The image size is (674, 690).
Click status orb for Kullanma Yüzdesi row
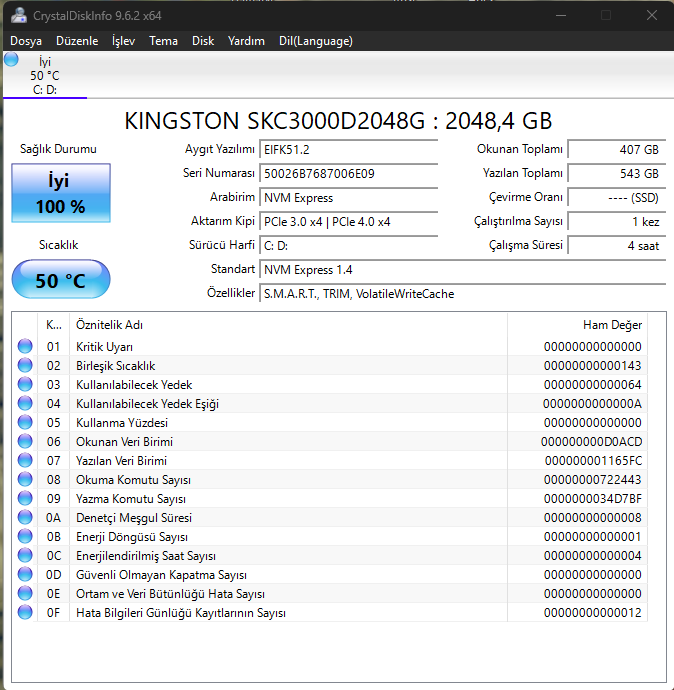click(26, 423)
